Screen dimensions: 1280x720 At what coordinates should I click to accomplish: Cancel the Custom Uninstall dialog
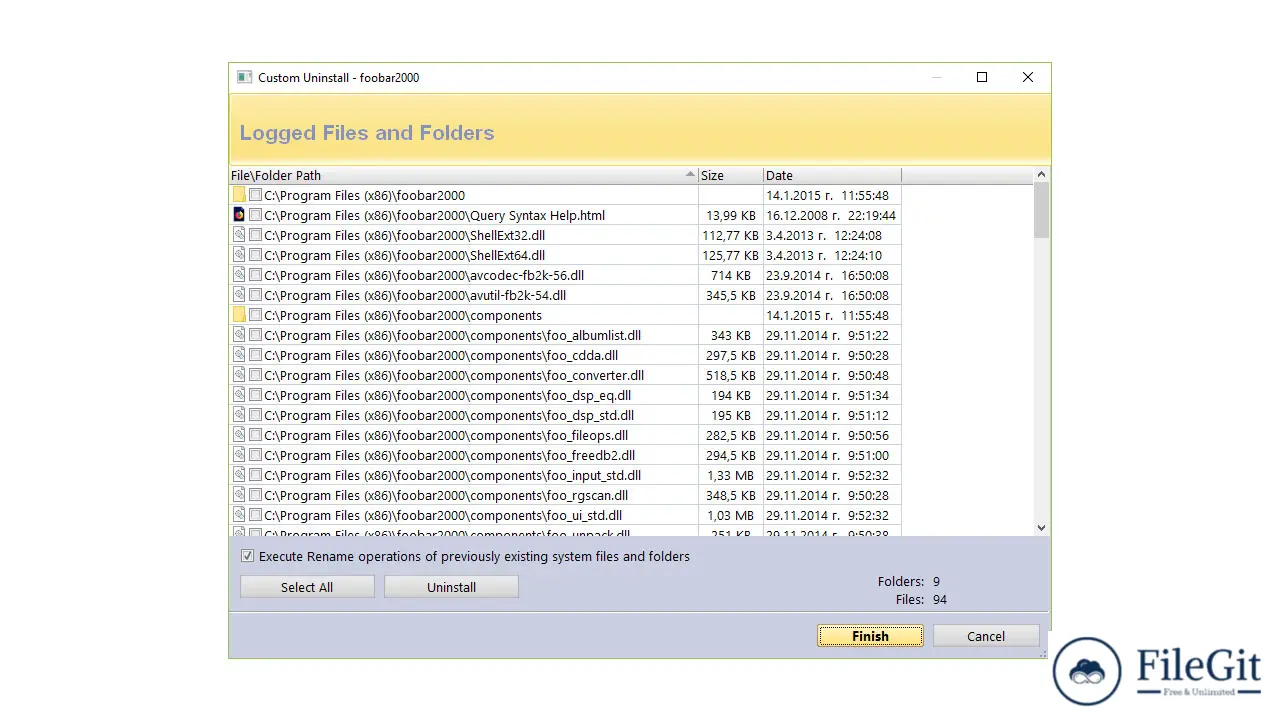tap(986, 636)
